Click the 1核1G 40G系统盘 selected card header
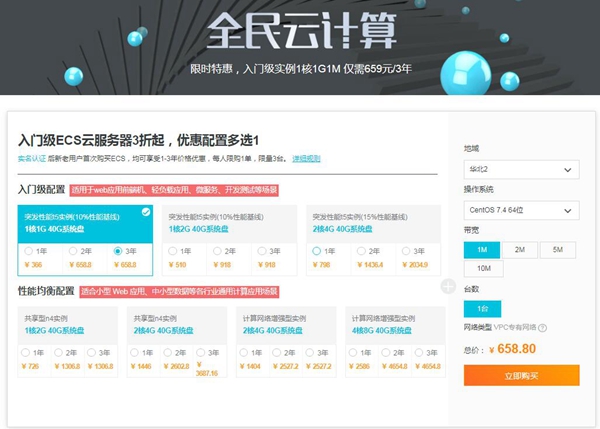This screenshot has height=429, width=600. click(85, 224)
